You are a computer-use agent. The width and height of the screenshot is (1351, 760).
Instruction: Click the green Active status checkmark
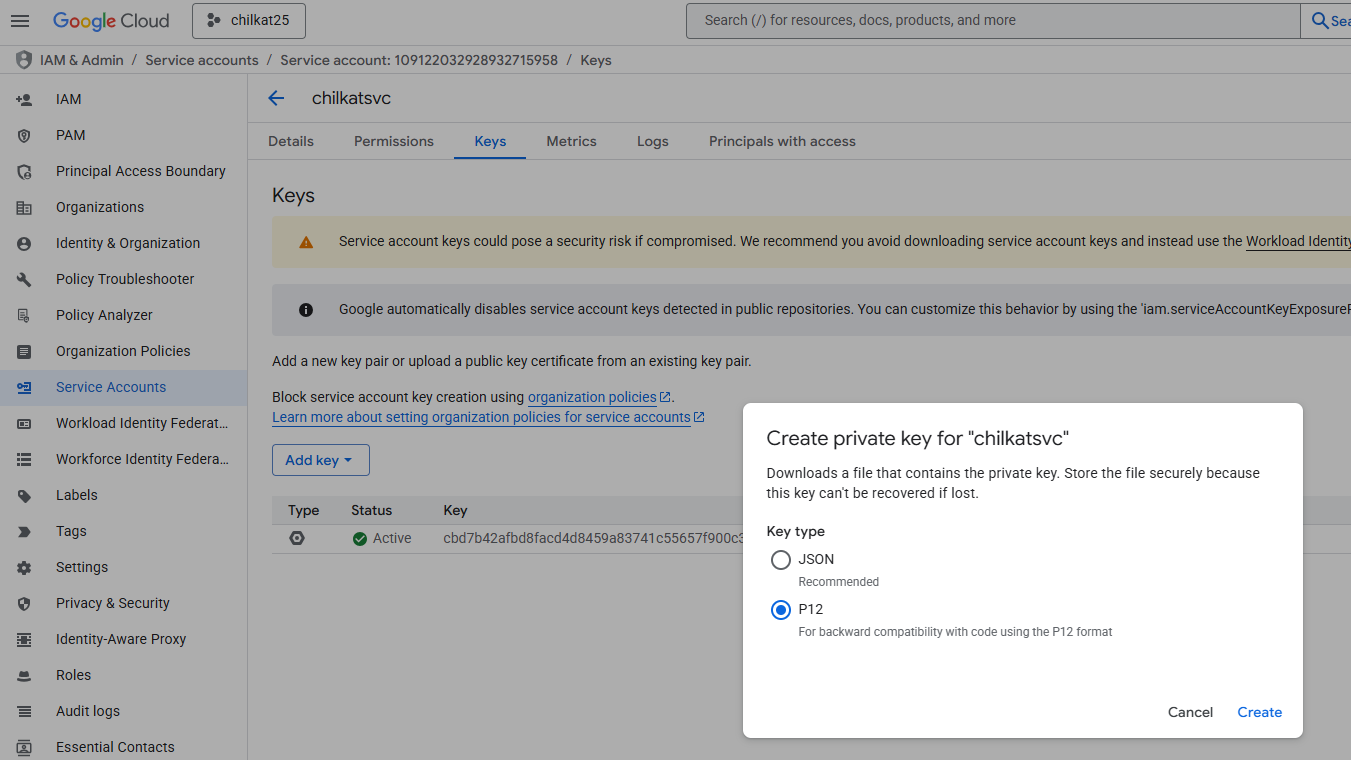(x=360, y=538)
